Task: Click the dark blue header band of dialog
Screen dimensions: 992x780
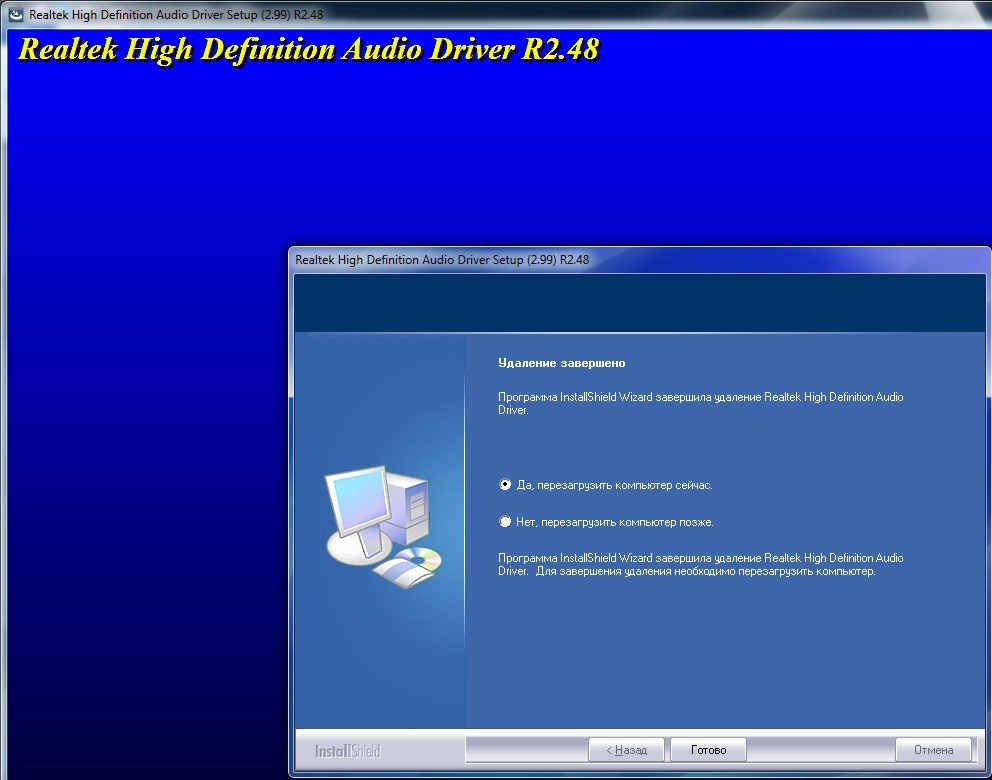Action: point(640,303)
